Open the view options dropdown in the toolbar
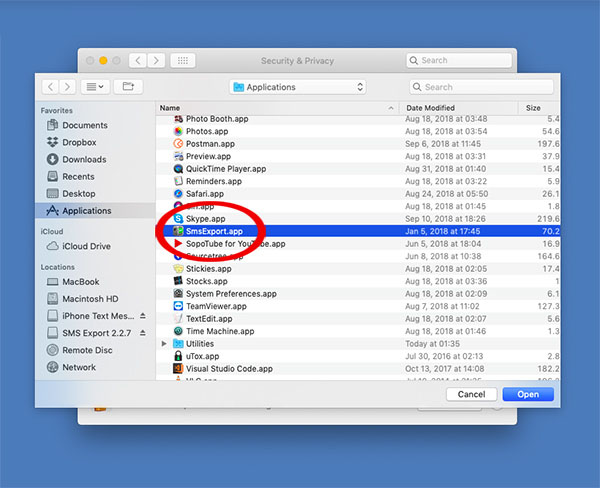The width and height of the screenshot is (600, 488). click(95, 87)
